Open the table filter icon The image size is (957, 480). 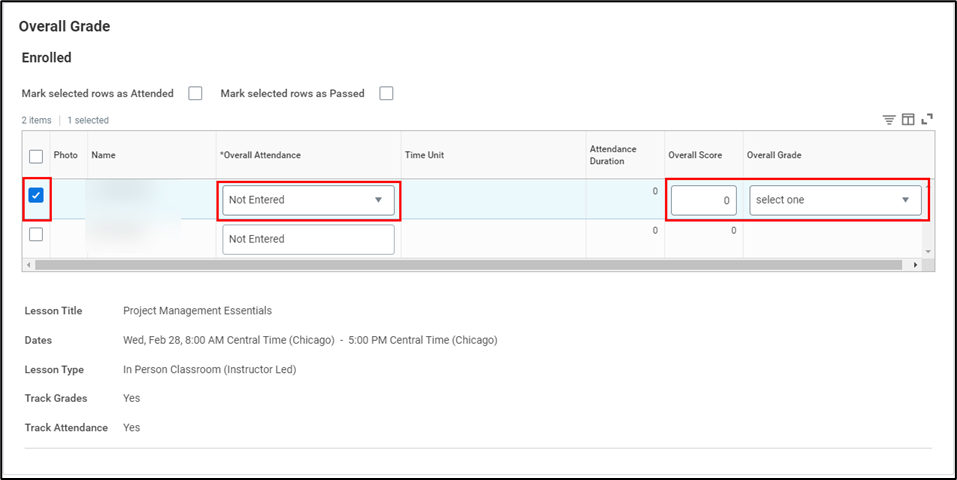[888, 120]
